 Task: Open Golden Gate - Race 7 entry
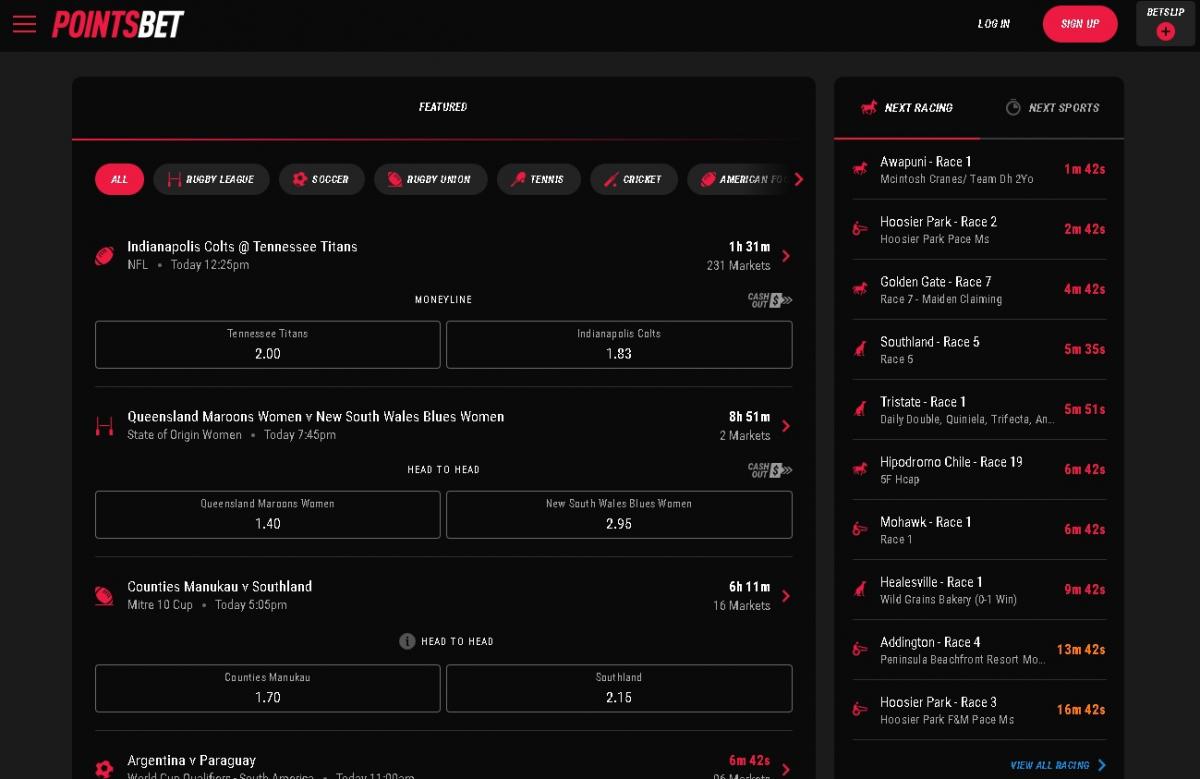pos(979,290)
